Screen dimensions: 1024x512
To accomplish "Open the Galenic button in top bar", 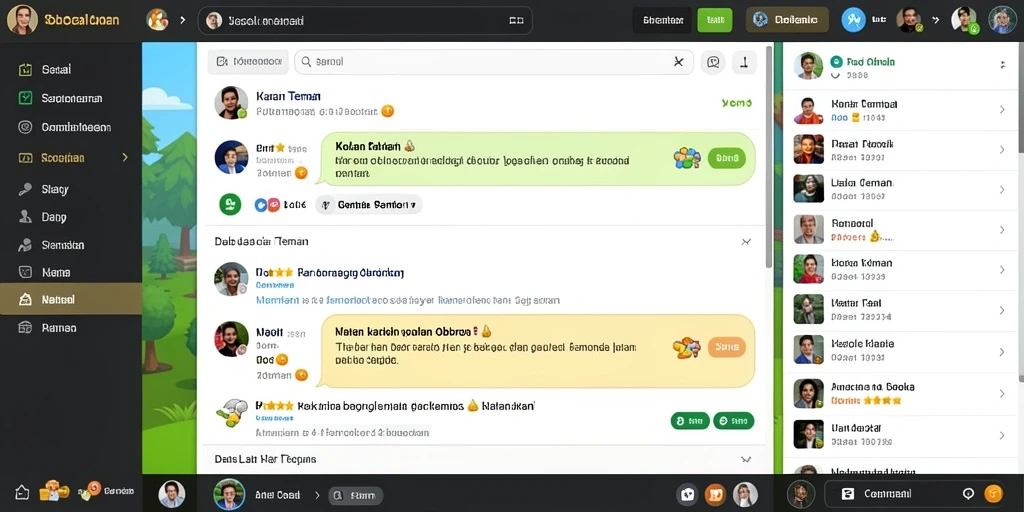I will [787, 20].
